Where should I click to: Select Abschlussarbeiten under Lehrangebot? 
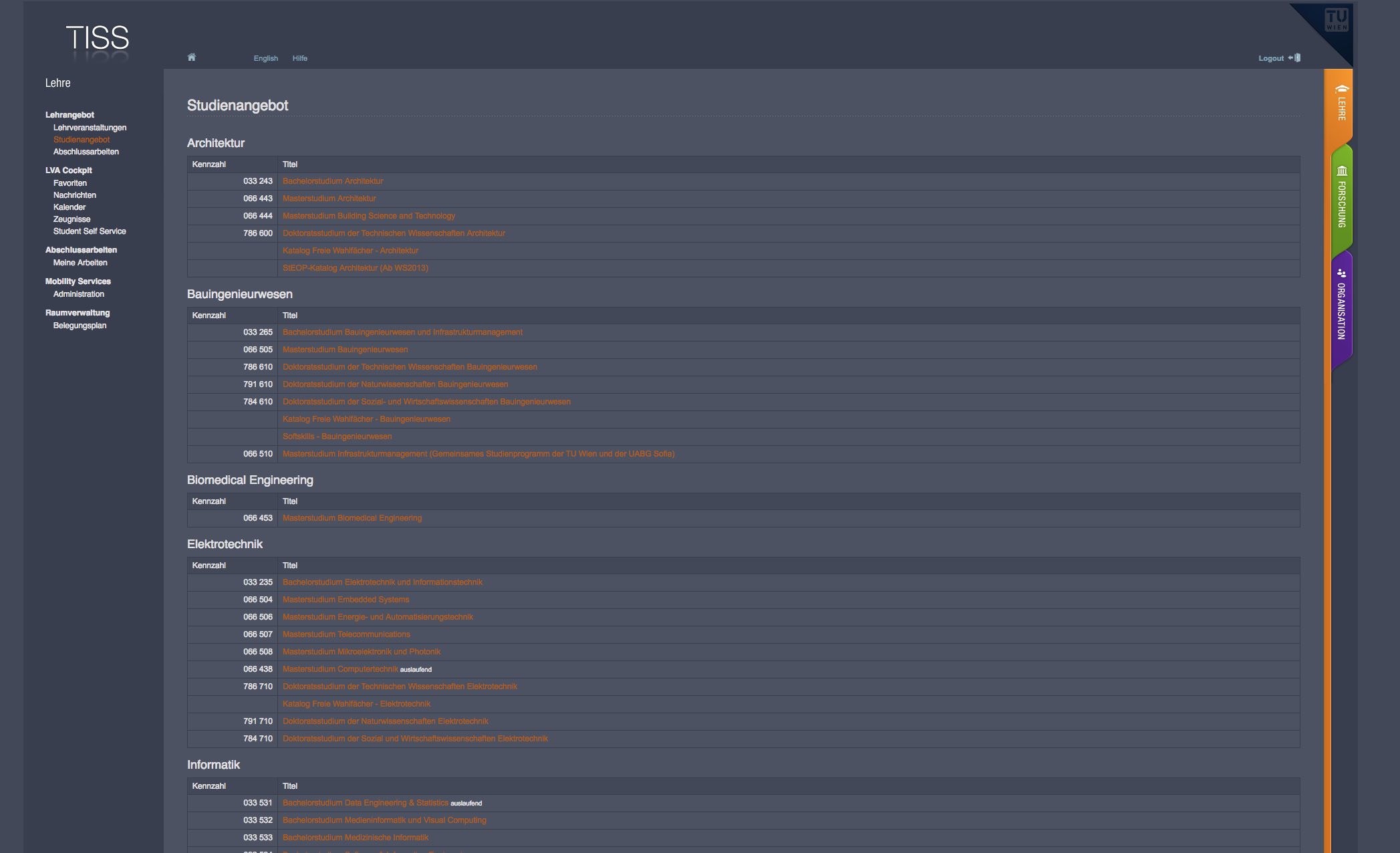point(86,152)
